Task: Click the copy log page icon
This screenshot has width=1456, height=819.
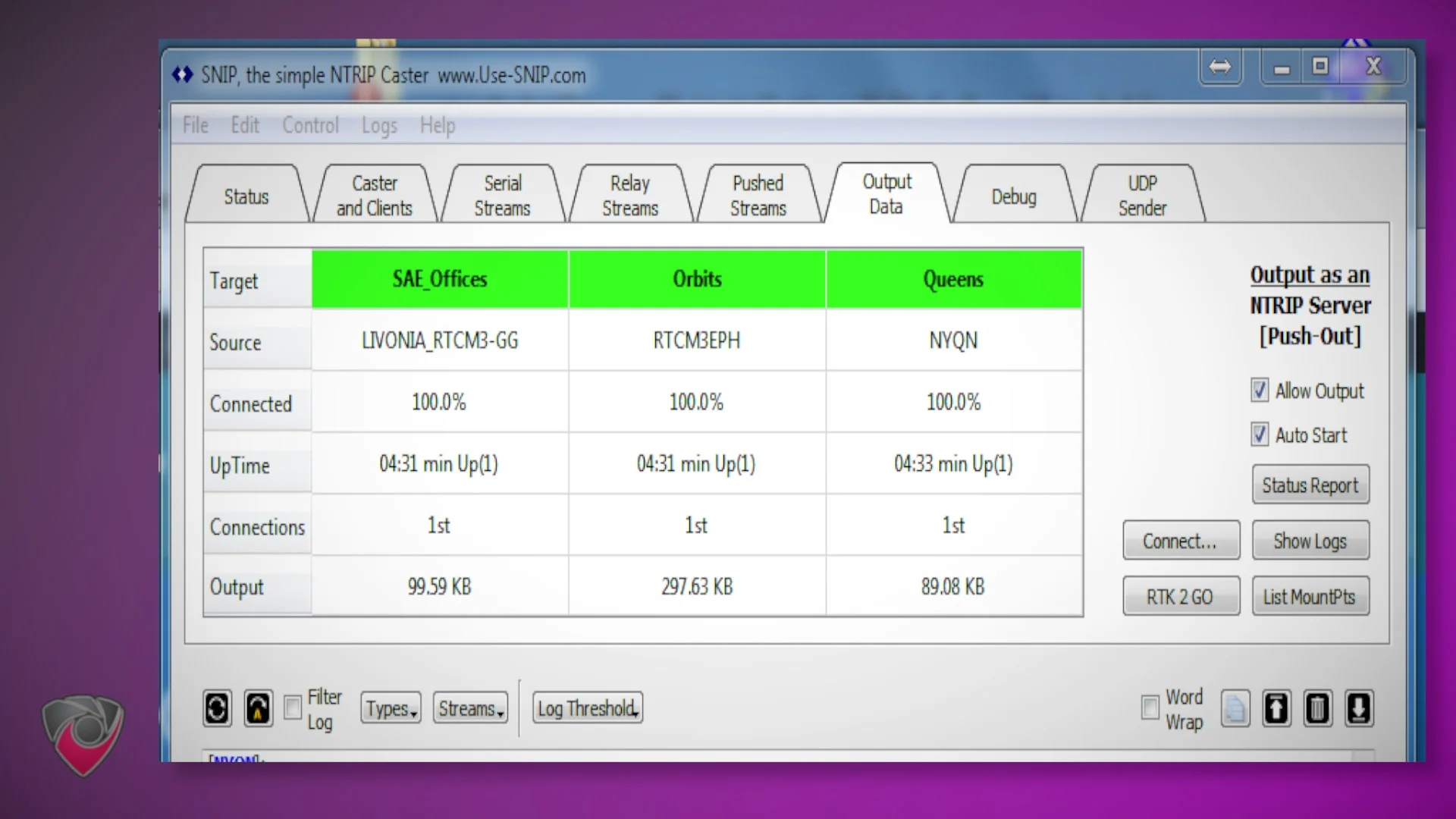Action: point(1235,709)
